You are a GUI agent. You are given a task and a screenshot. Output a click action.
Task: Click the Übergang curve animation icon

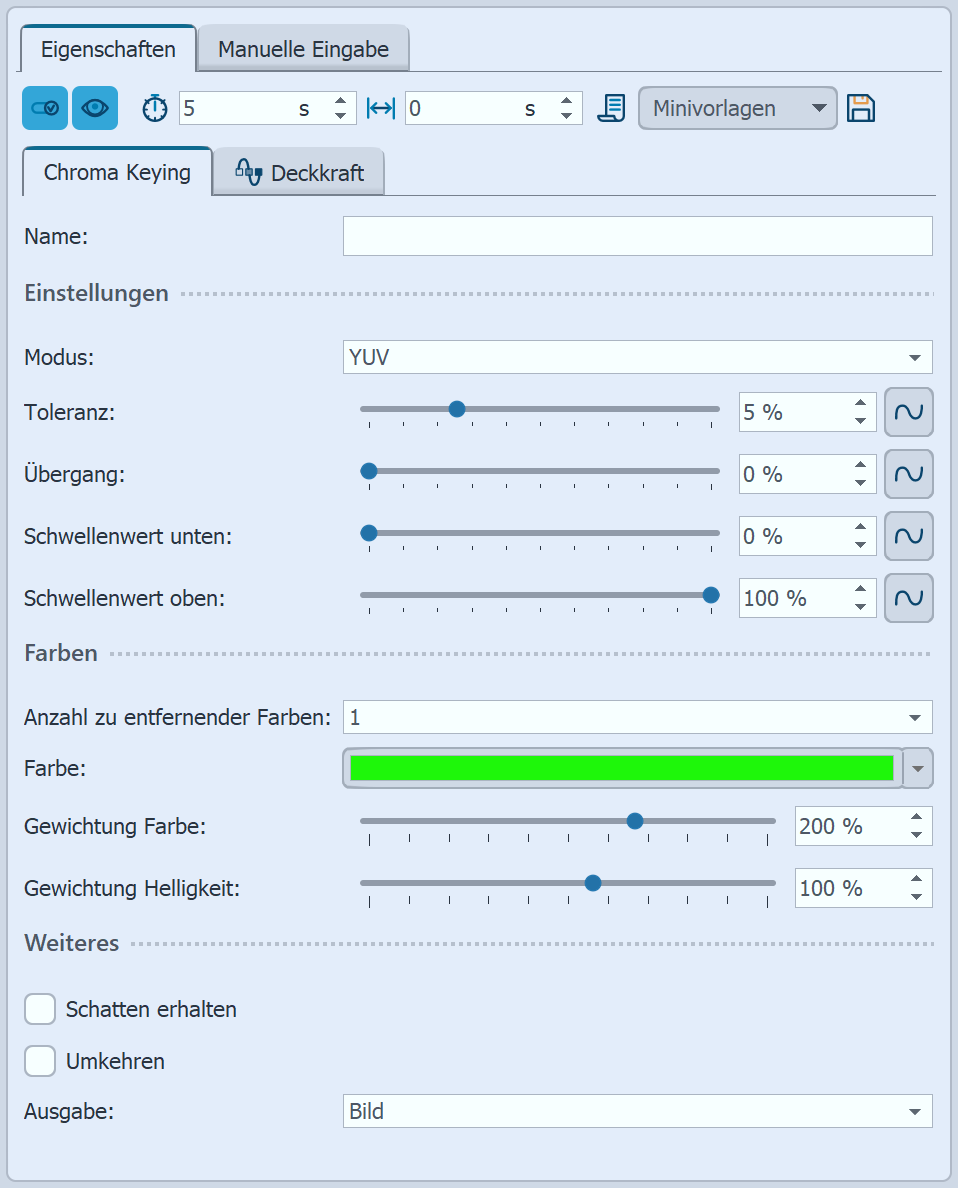click(x=908, y=474)
